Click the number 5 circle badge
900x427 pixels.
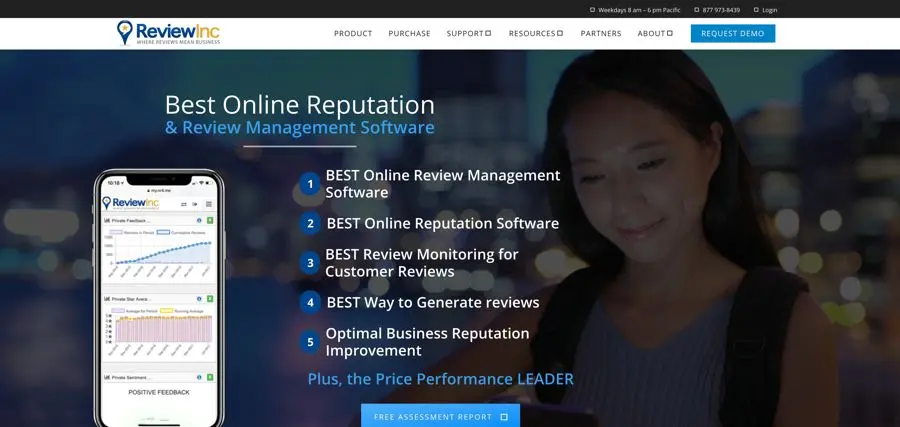(x=310, y=342)
